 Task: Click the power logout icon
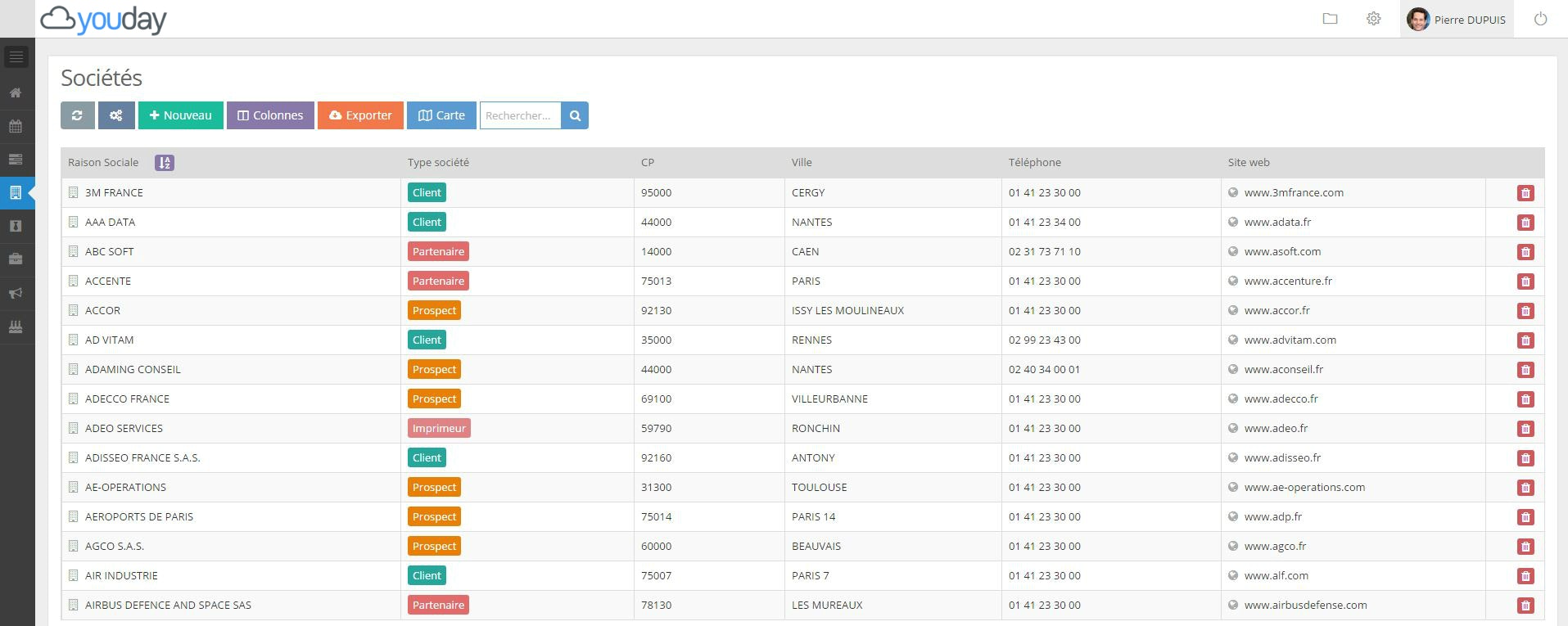click(1540, 19)
